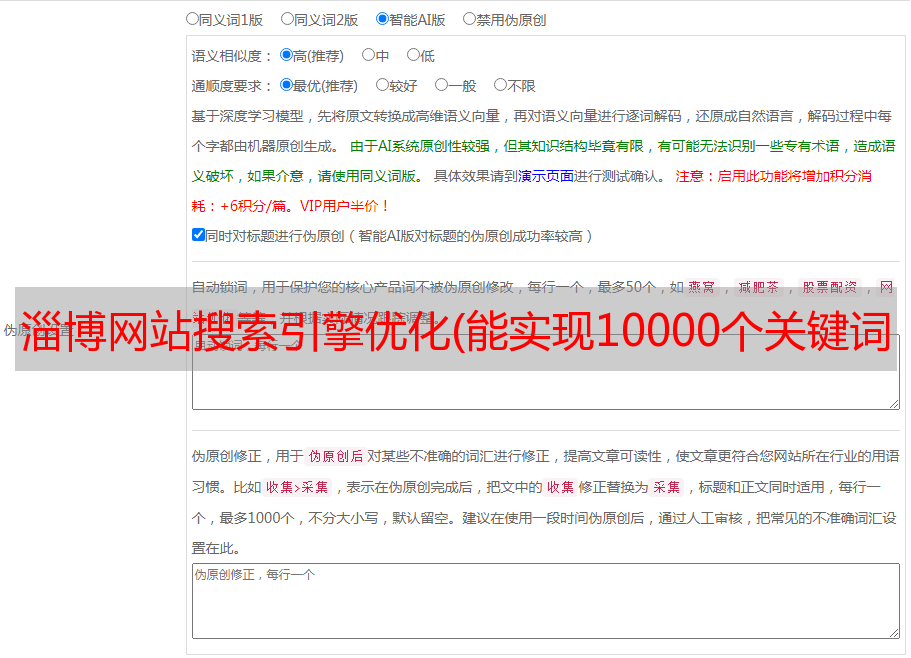Click the 自动锁词 textarea resize handle
The image size is (911, 658).
pyautogui.click(x=894, y=404)
